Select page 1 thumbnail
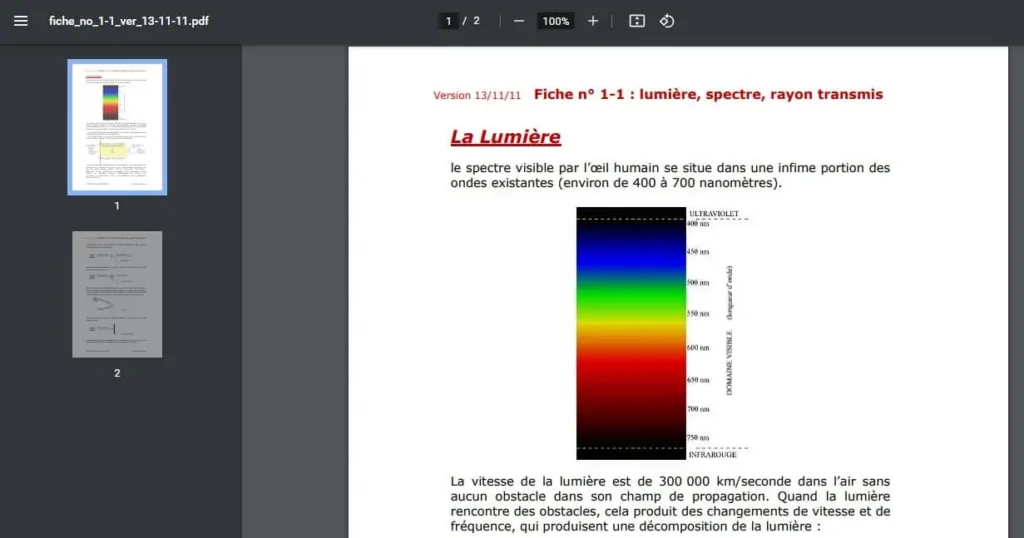 click(117, 127)
